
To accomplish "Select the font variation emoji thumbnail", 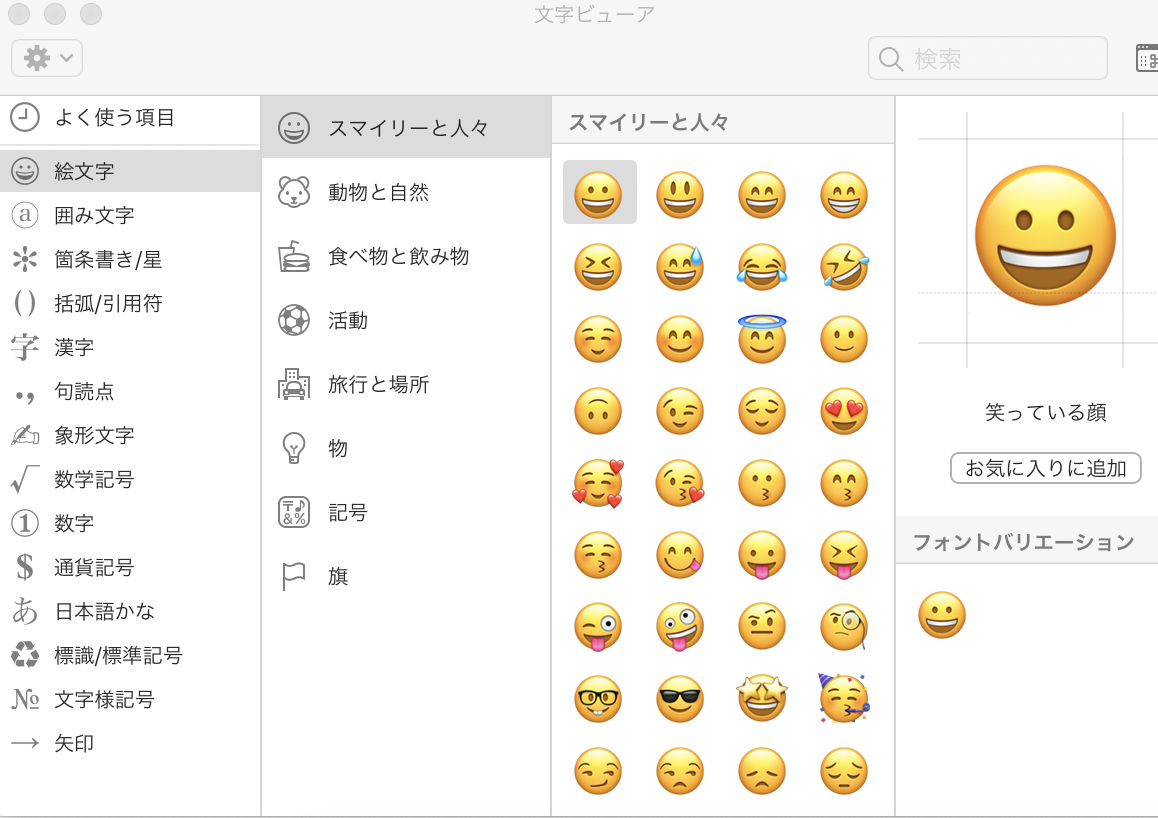I will (x=942, y=615).
